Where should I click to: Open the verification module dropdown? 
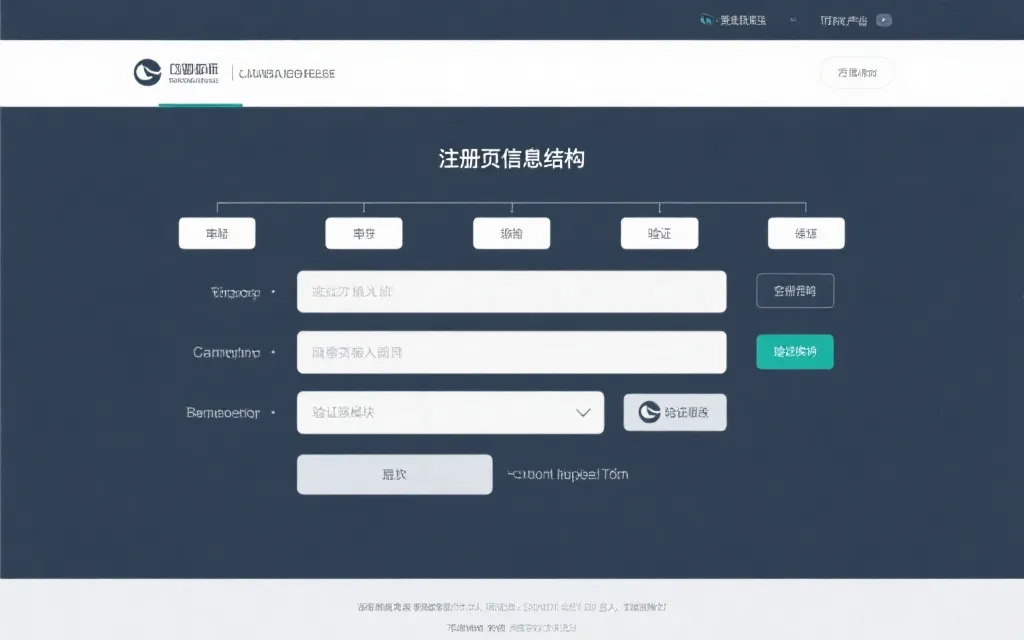[x=450, y=411]
